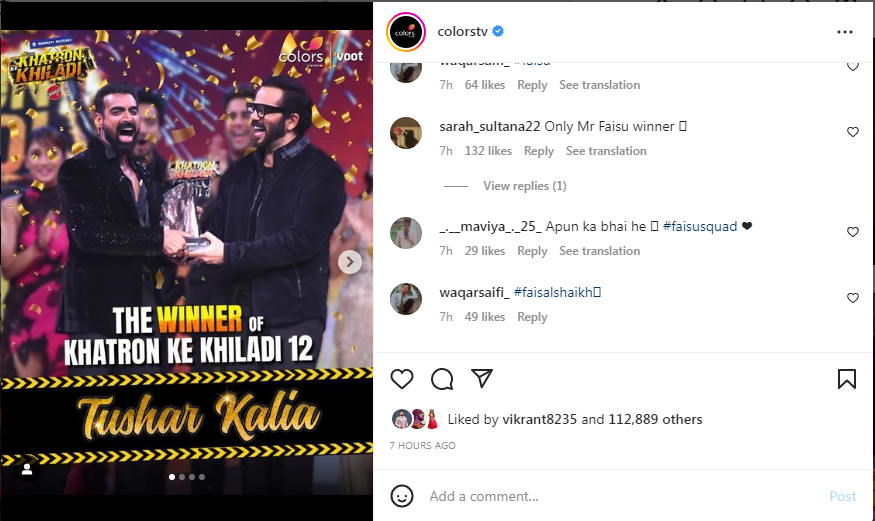Like the post with heart icon
Viewport: 875px width, 521px height.
(401, 379)
